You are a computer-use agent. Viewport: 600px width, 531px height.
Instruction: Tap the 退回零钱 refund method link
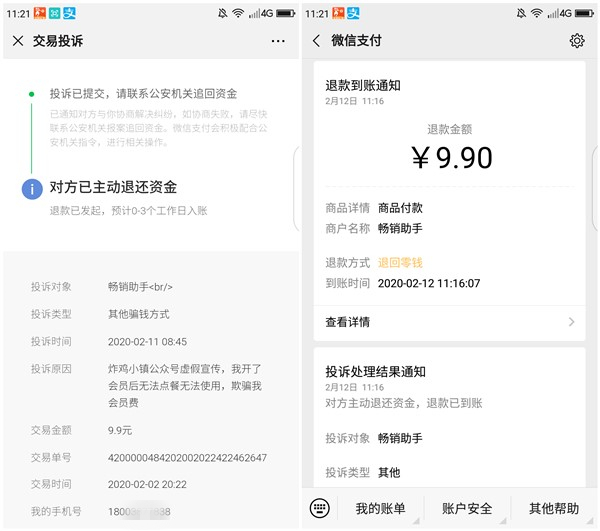[400, 262]
